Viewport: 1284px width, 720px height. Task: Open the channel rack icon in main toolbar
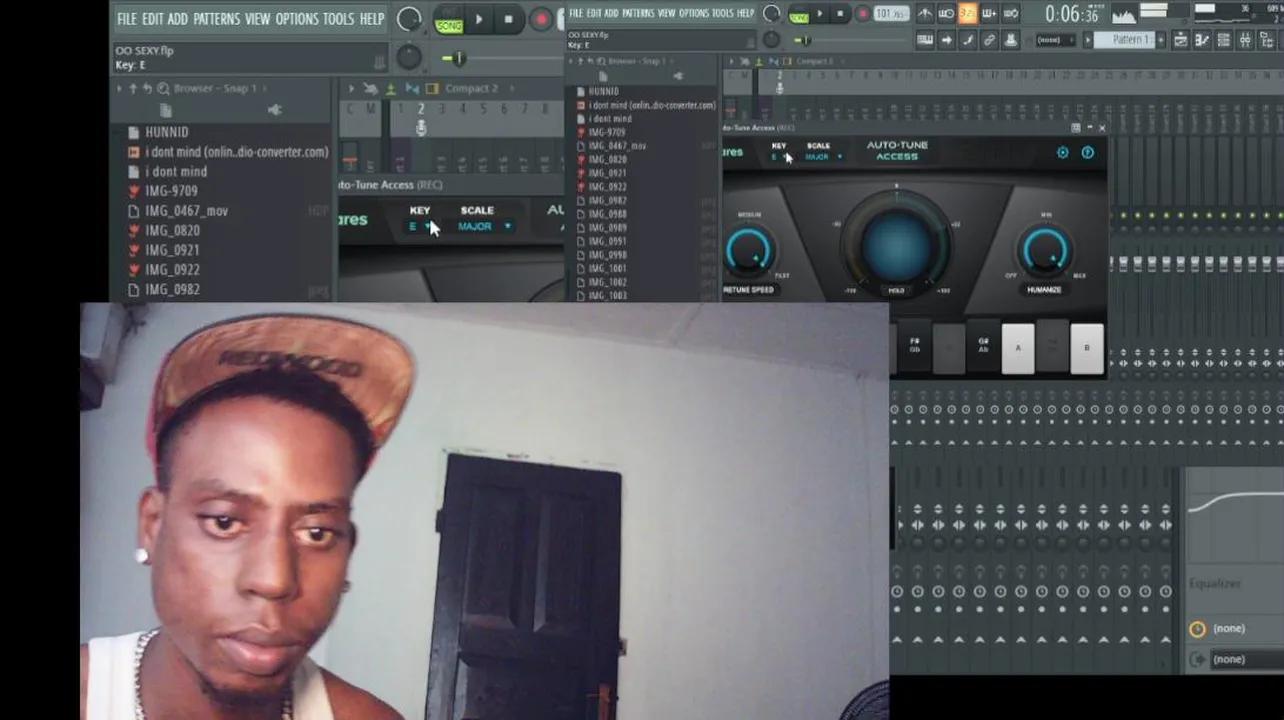click(1224, 40)
